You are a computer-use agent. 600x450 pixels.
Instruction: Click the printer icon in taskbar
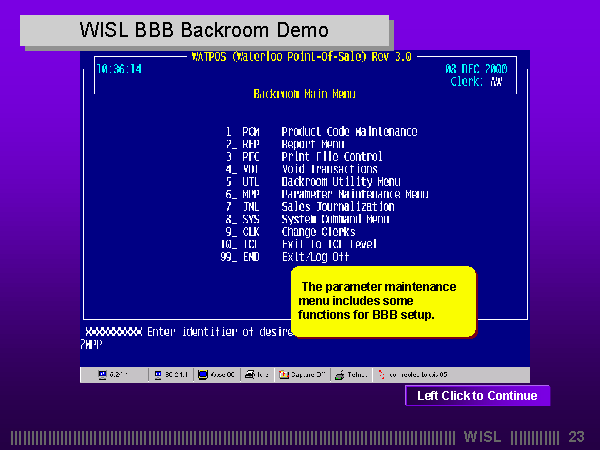point(258,375)
